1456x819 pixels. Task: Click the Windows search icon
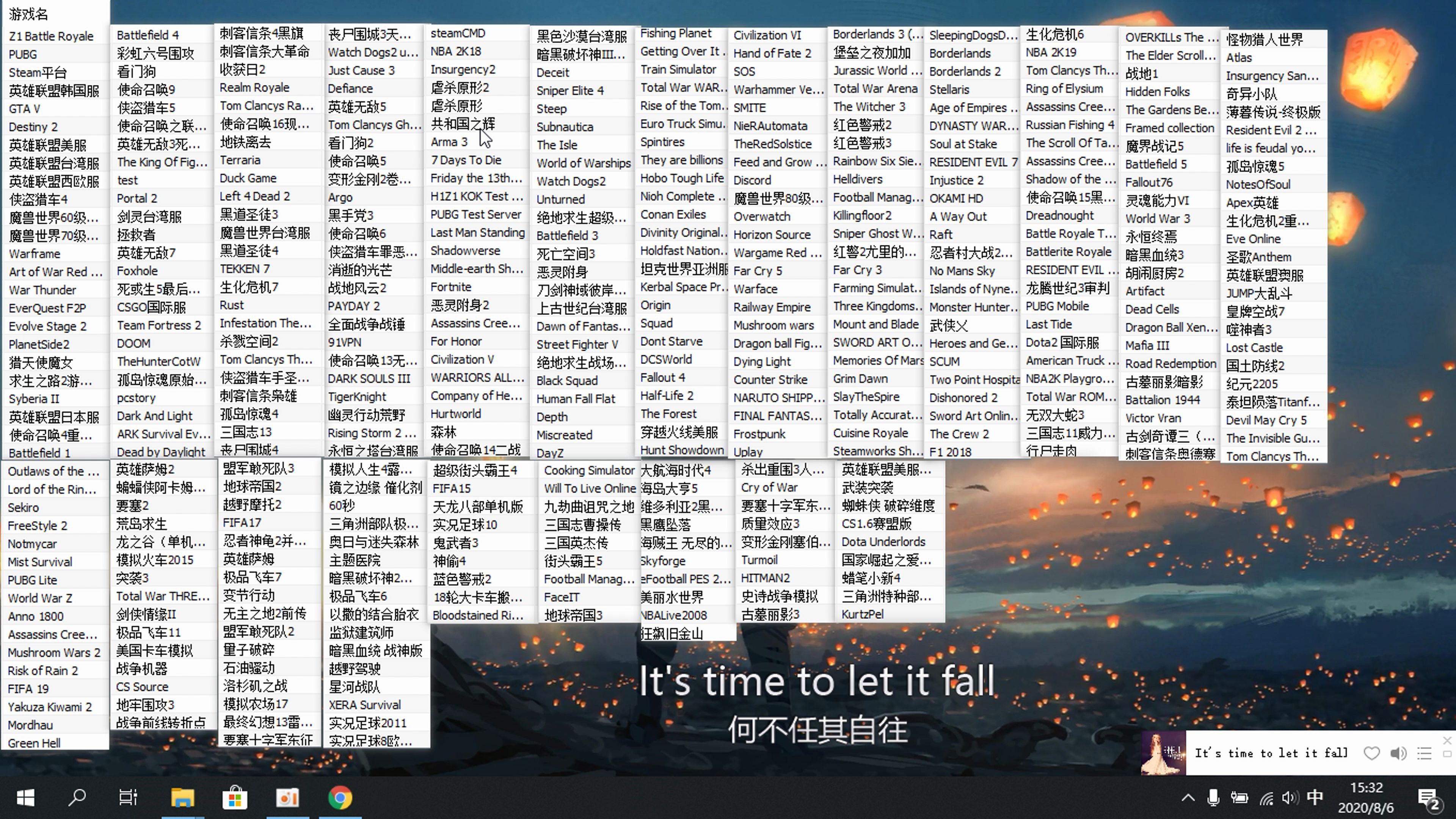click(x=75, y=797)
